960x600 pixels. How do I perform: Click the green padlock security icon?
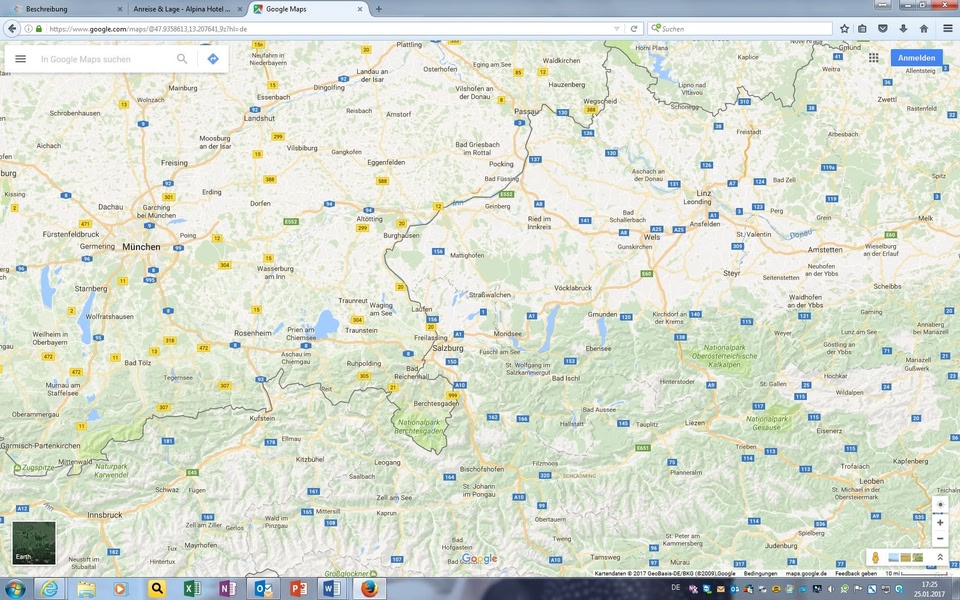click(x=39, y=29)
